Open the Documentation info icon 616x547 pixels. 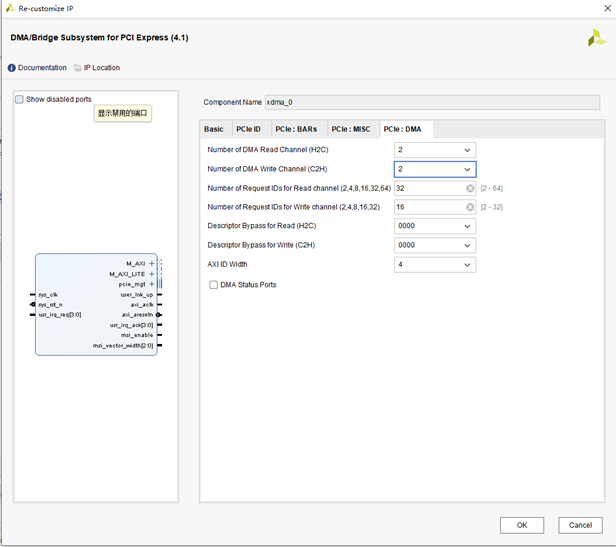pyautogui.click(x=12, y=68)
